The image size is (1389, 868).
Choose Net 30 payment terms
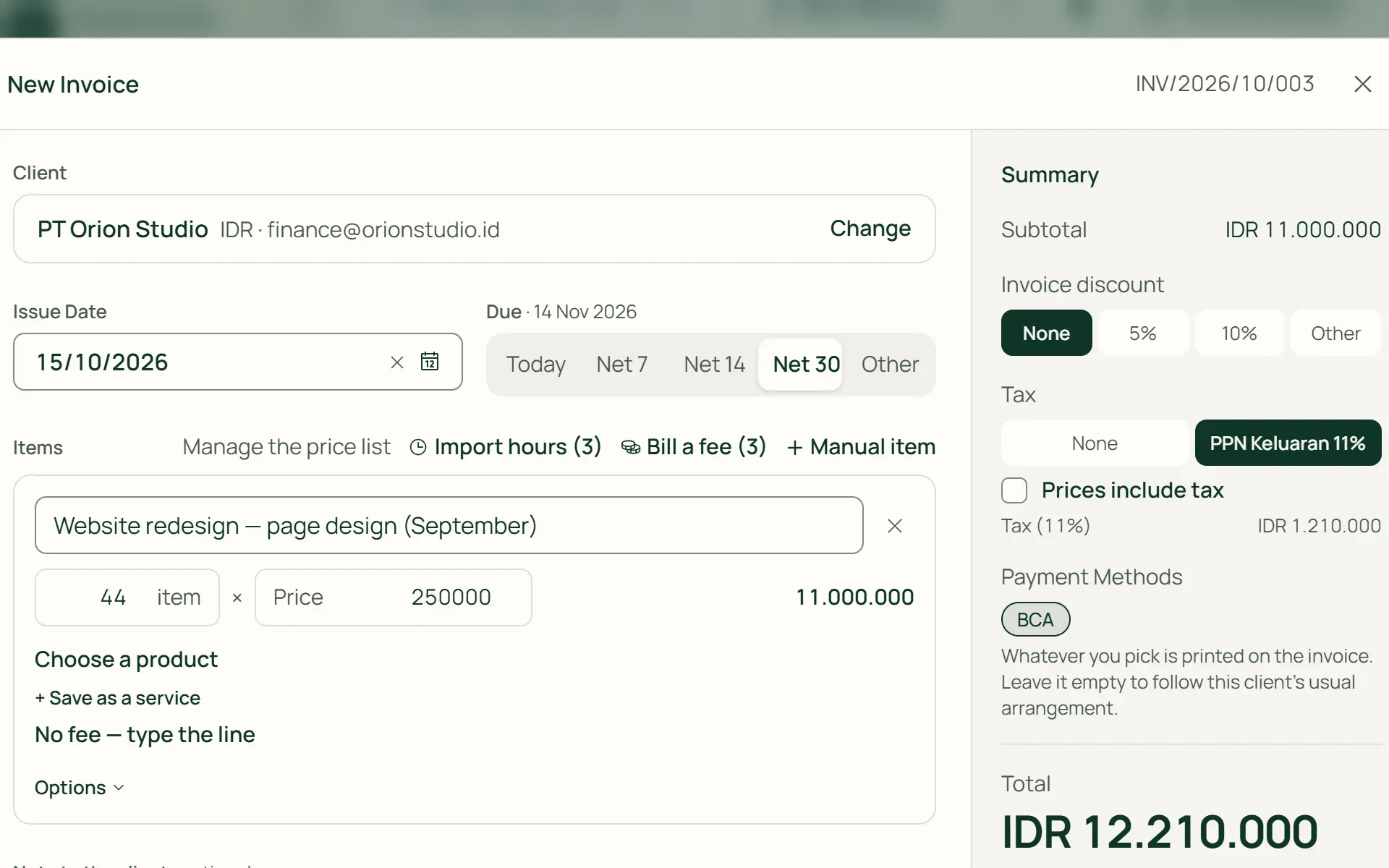(x=801, y=364)
